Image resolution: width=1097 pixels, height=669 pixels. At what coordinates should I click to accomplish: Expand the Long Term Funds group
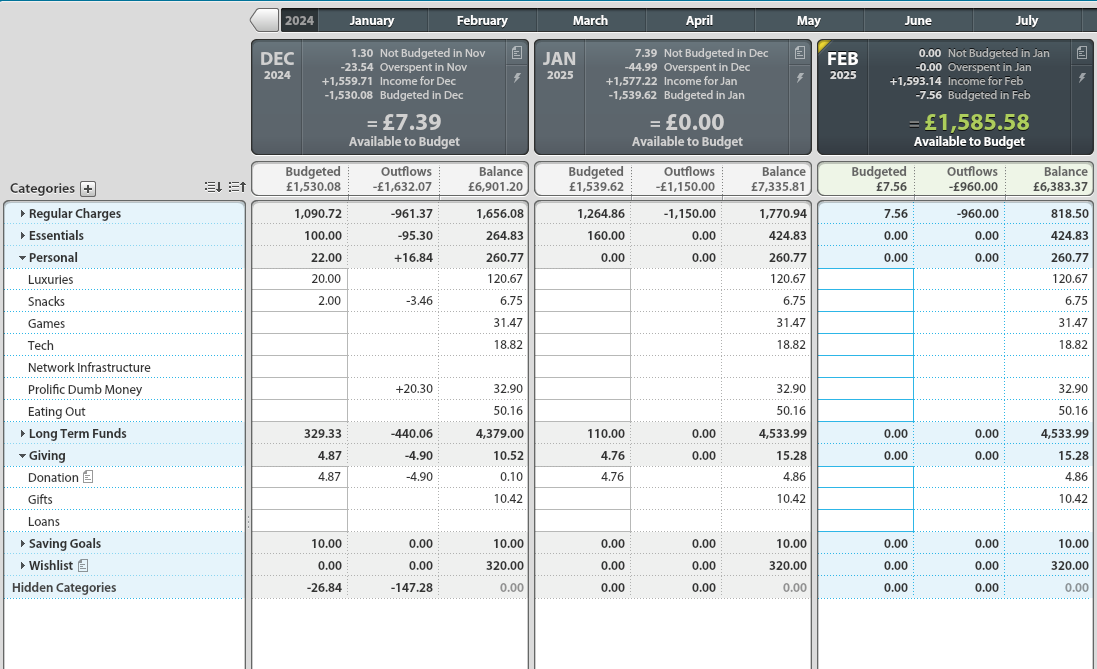(x=22, y=433)
